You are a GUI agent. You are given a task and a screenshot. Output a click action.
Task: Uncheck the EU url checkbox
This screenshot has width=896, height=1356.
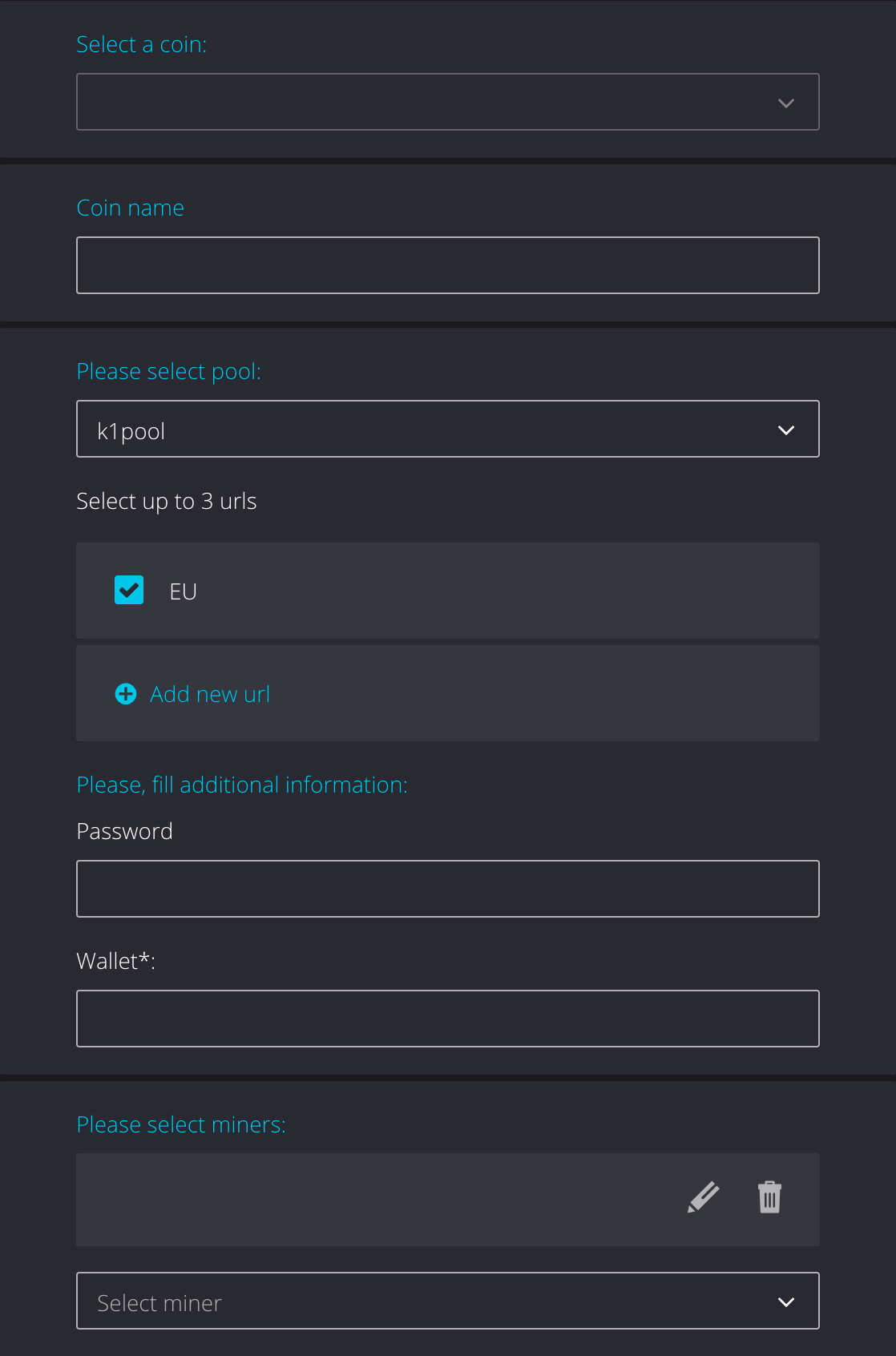click(129, 590)
